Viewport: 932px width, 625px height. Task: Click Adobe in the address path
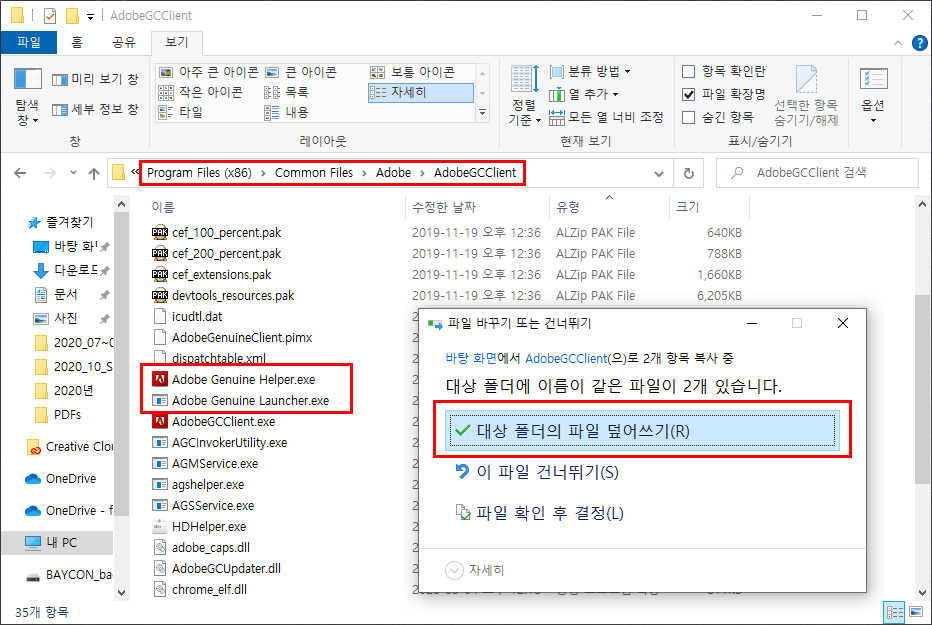(393, 173)
